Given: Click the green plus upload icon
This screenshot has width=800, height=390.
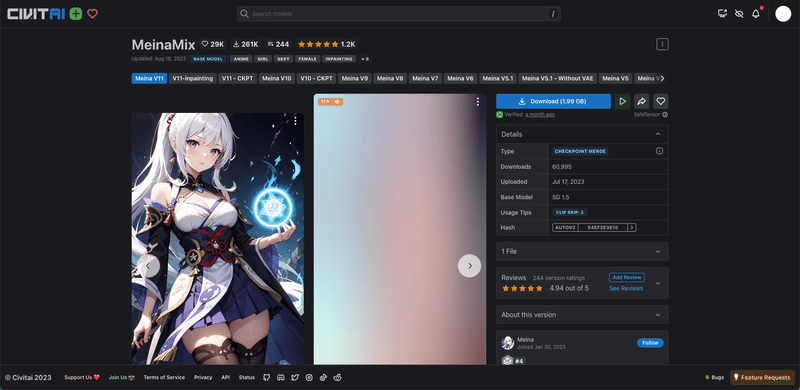Looking at the screenshot, I should tap(76, 14).
